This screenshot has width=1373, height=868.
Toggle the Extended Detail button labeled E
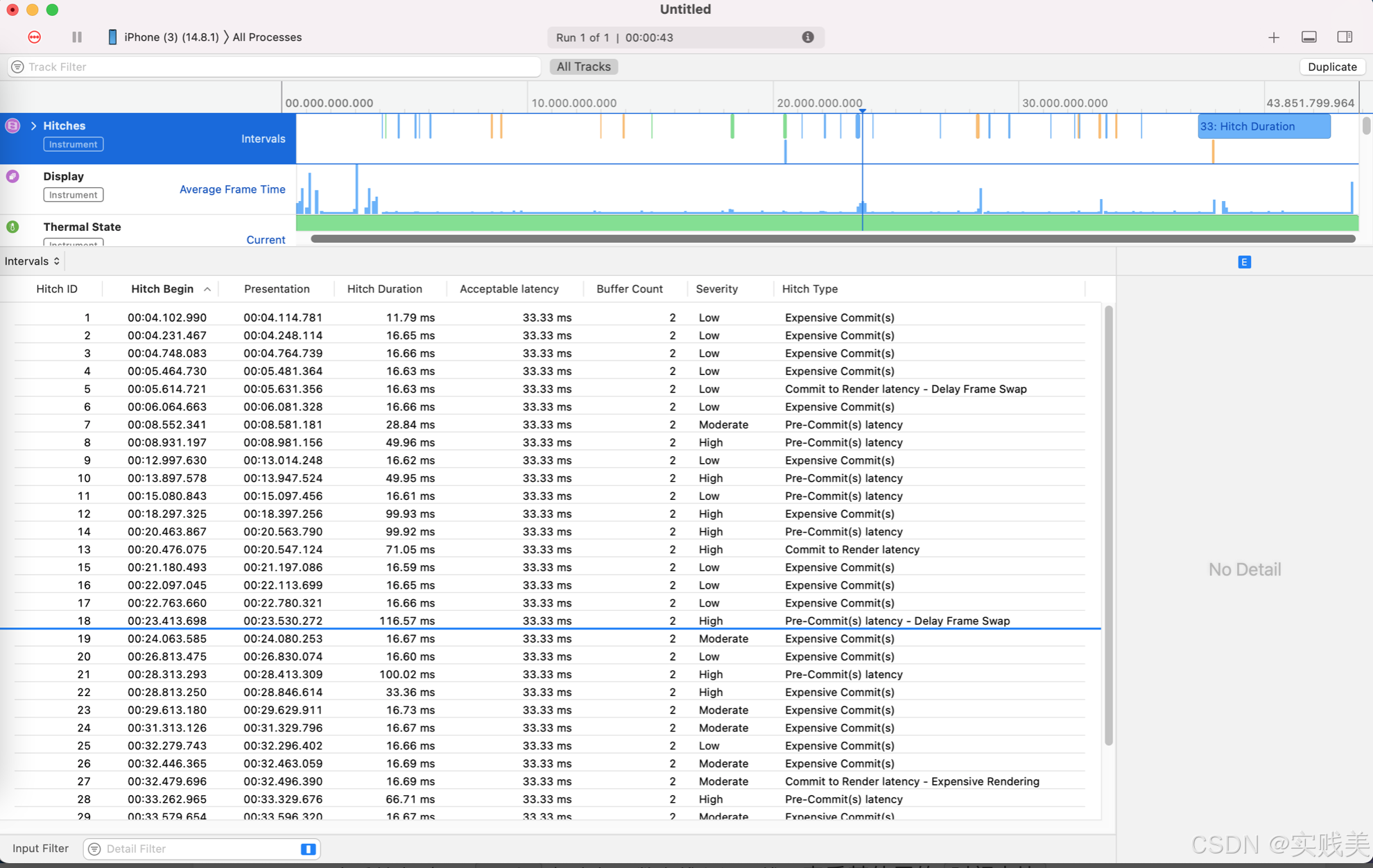1244,262
